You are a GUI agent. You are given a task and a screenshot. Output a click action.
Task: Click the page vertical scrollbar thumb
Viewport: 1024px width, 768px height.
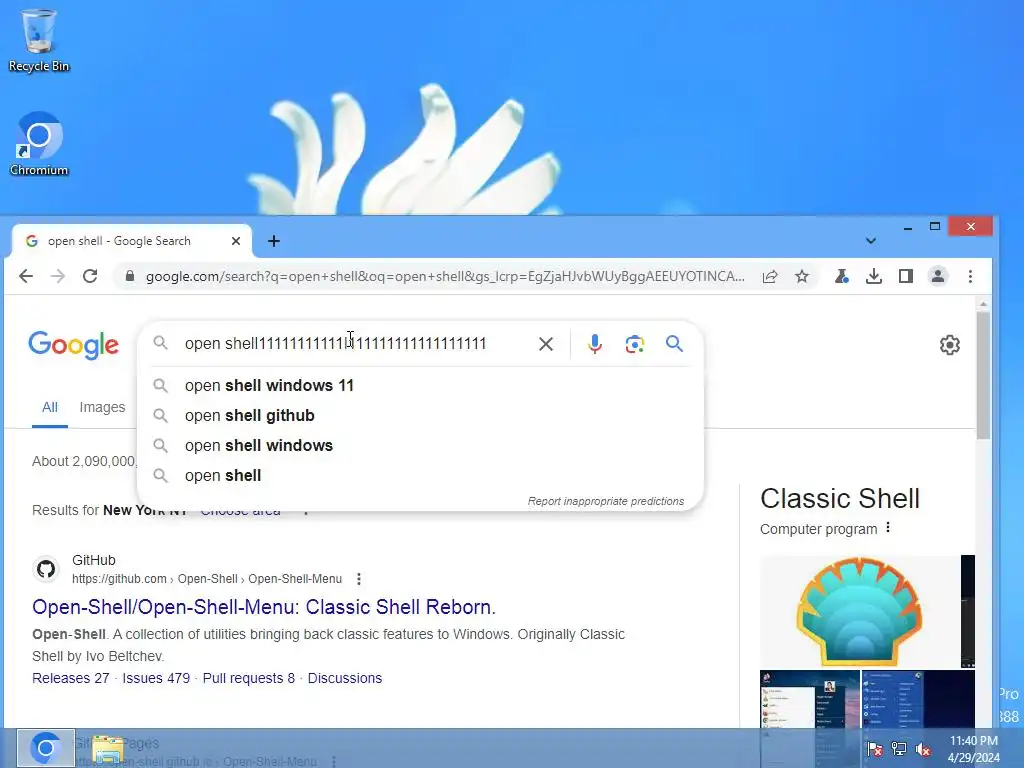pos(984,376)
